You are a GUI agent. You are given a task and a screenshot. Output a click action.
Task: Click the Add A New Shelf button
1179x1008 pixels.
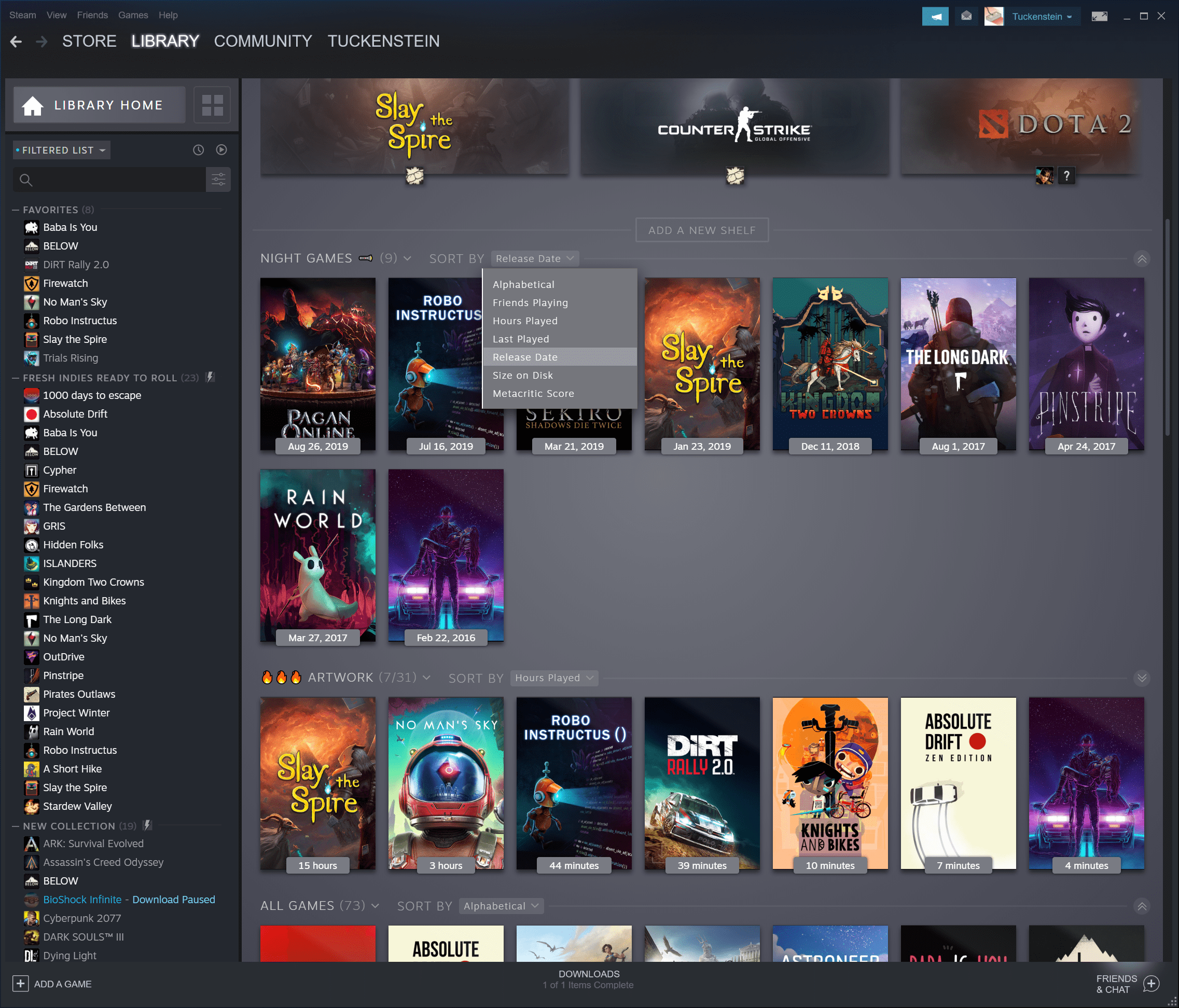coord(702,230)
